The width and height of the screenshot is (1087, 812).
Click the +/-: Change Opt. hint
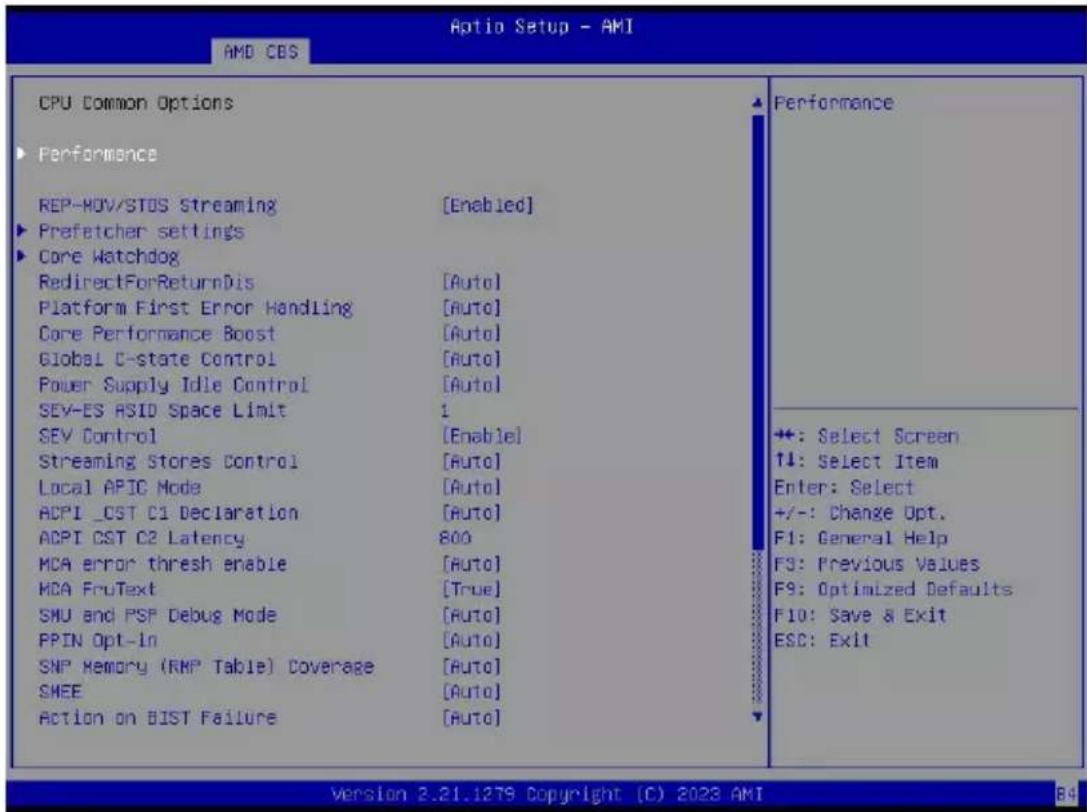[860, 513]
